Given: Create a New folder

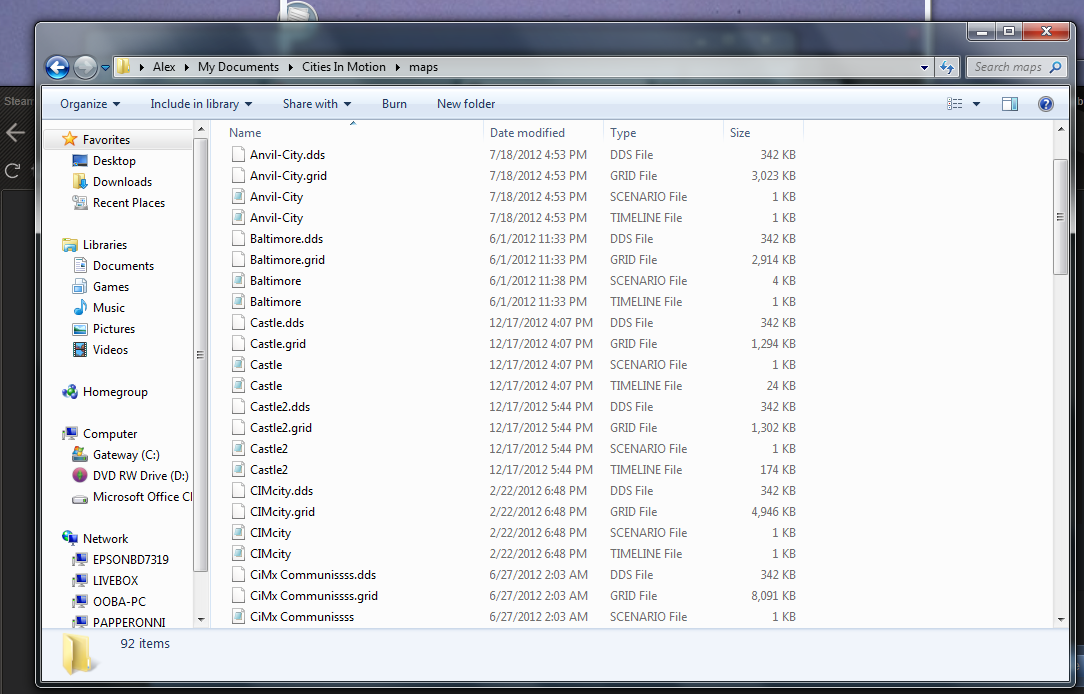Looking at the screenshot, I should (x=466, y=104).
